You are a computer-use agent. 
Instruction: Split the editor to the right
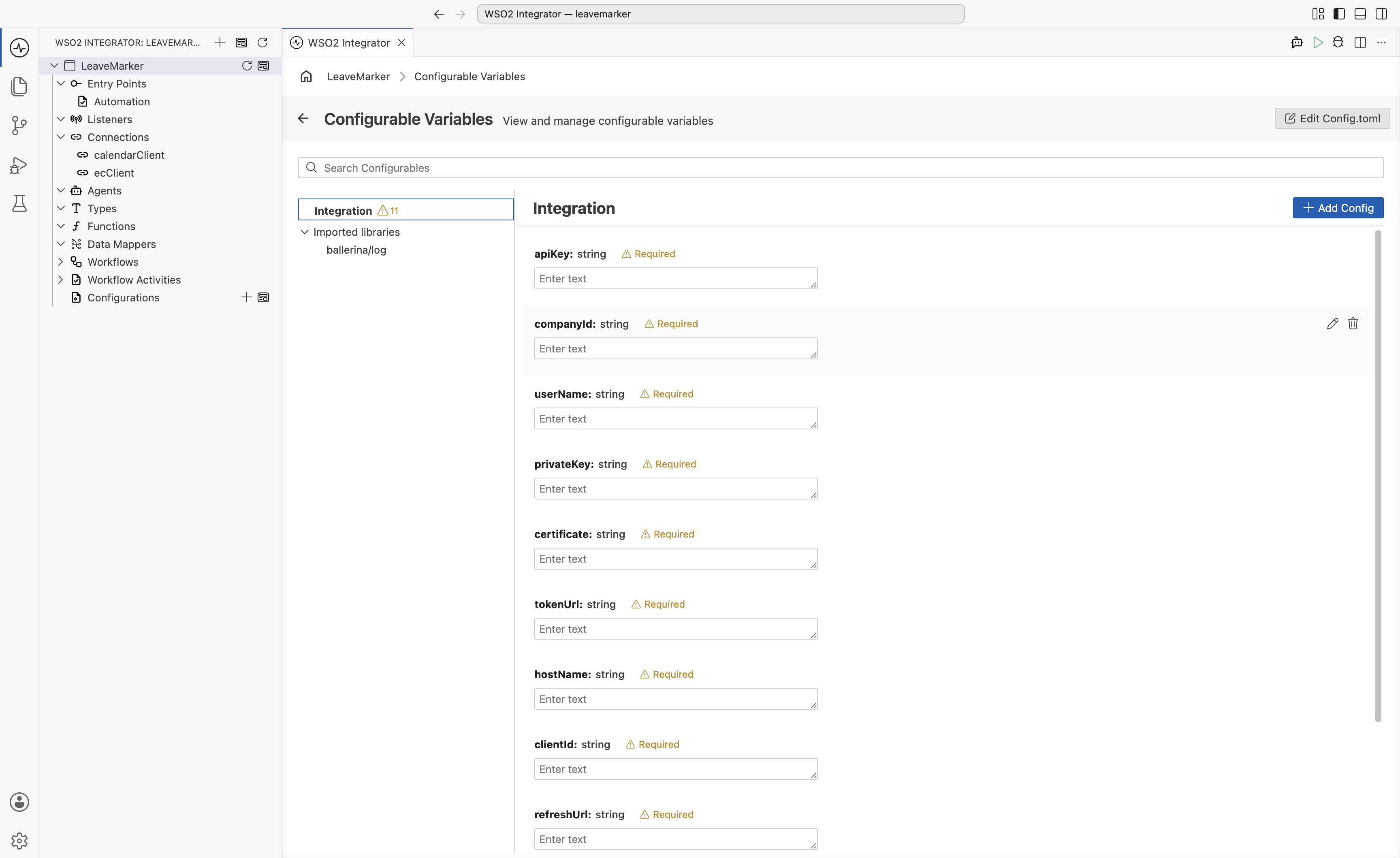pyautogui.click(x=1360, y=43)
